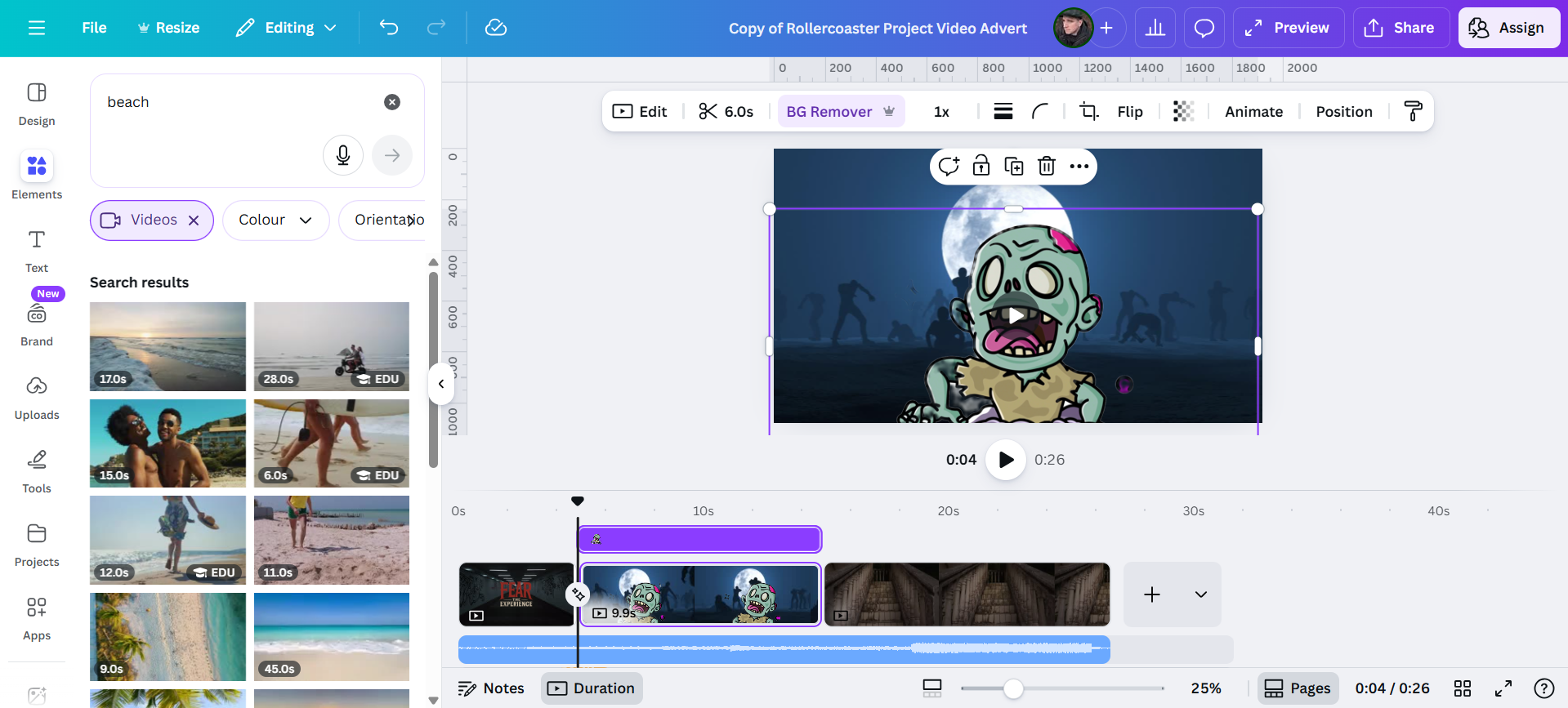Open the File menu
The height and width of the screenshot is (708, 1568).
click(94, 28)
